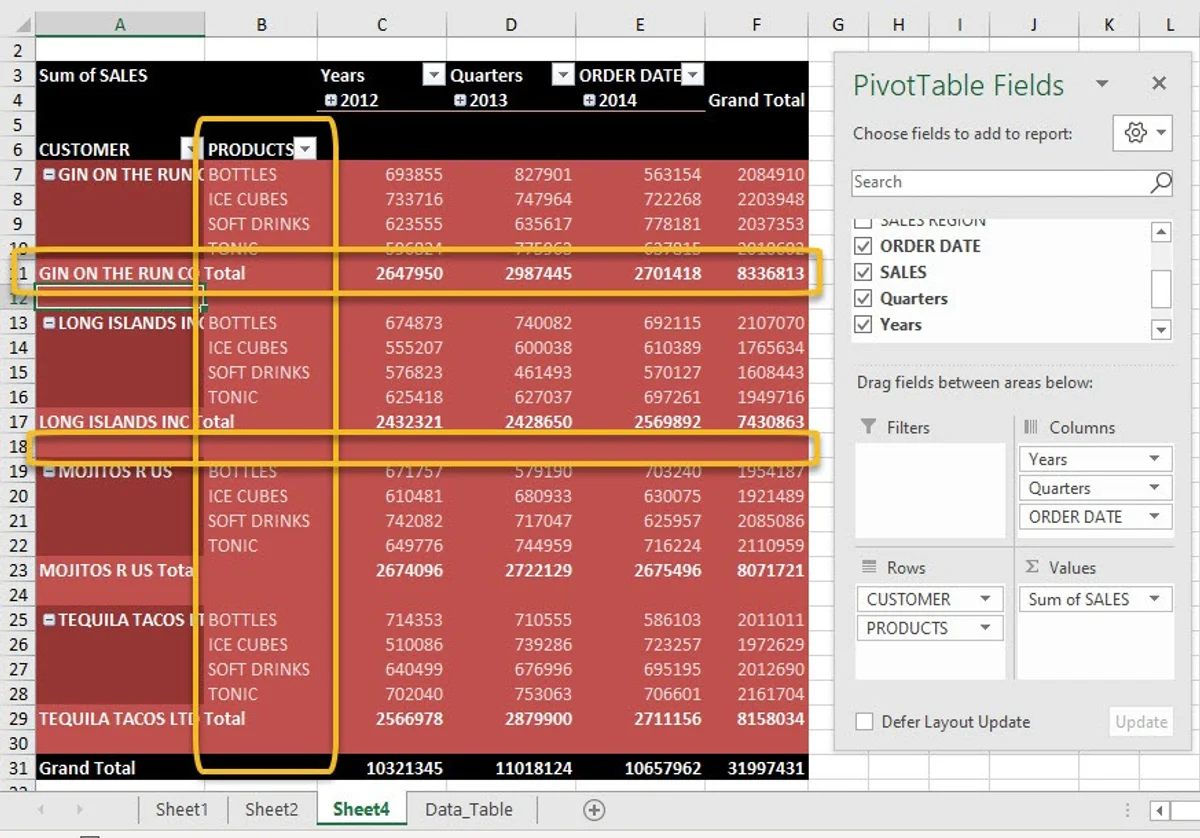Open the Sum of SALES value menu

click(1155, 599)
